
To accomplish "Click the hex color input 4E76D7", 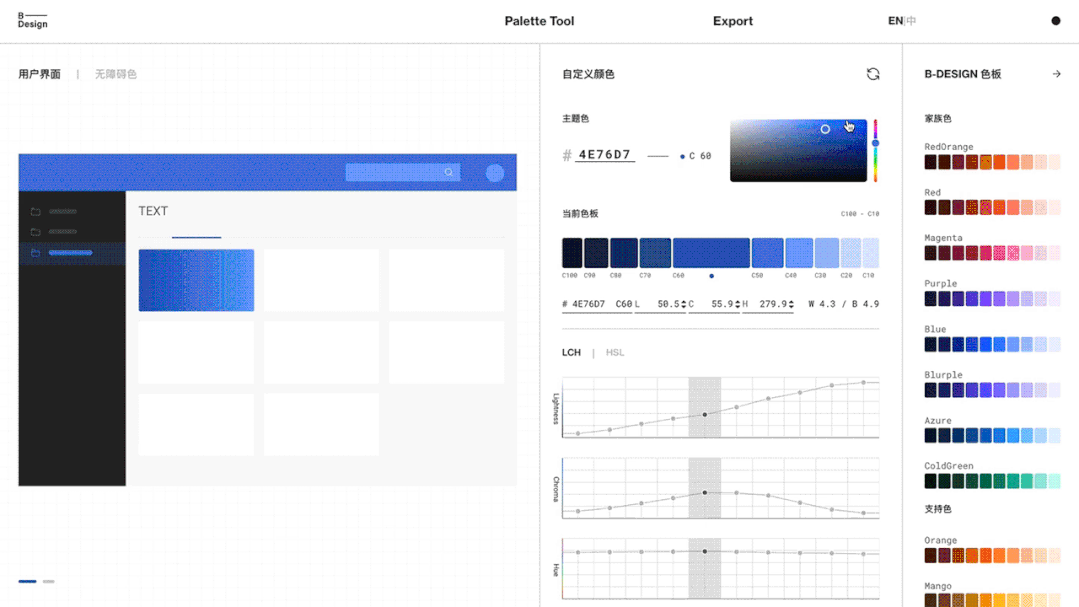I will pos(604,155).
